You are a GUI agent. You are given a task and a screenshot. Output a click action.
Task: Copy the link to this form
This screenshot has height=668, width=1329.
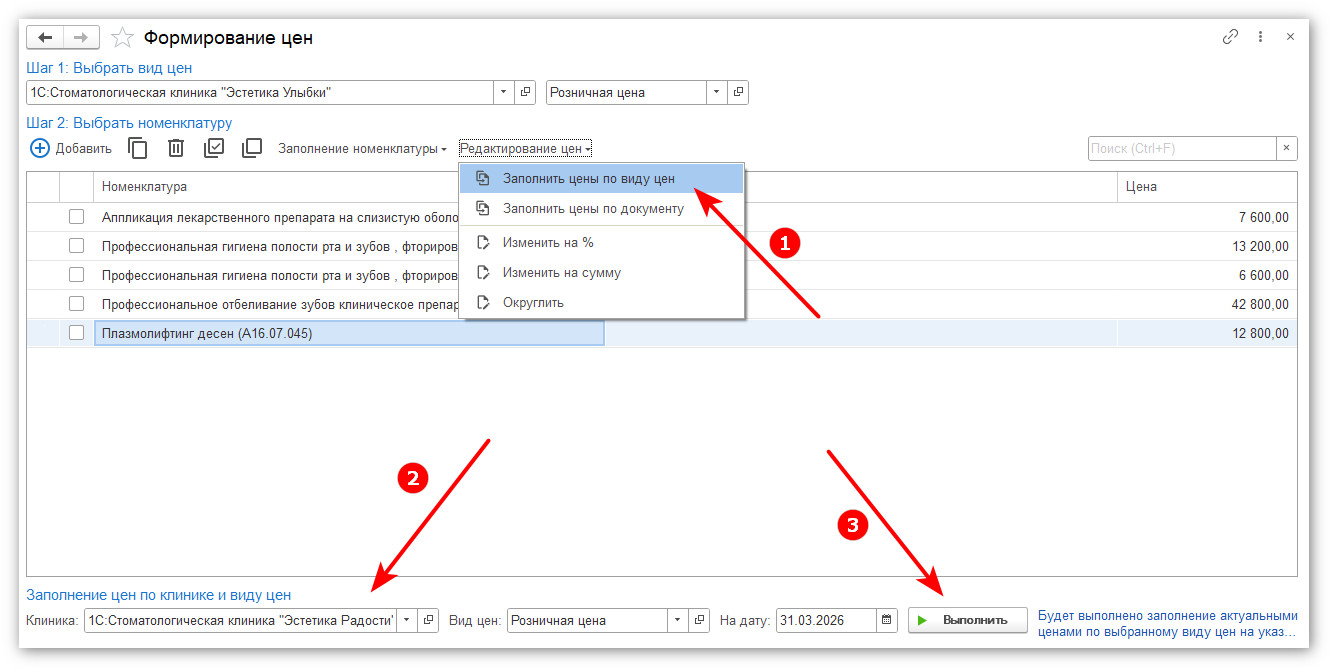tap(1230, 37)
